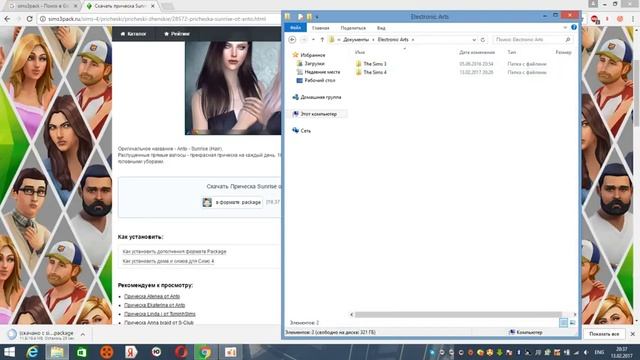Image resolution: width=640 pixels, height=360 pixels.
Task: Close the Chrome downloads bar
Action: pos(633,334)
